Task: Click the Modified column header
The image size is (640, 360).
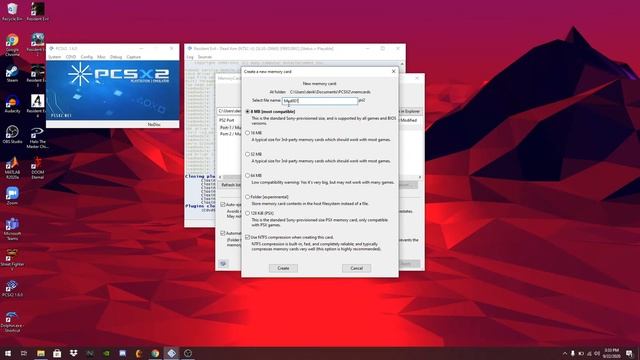Action: coord(409,120)
